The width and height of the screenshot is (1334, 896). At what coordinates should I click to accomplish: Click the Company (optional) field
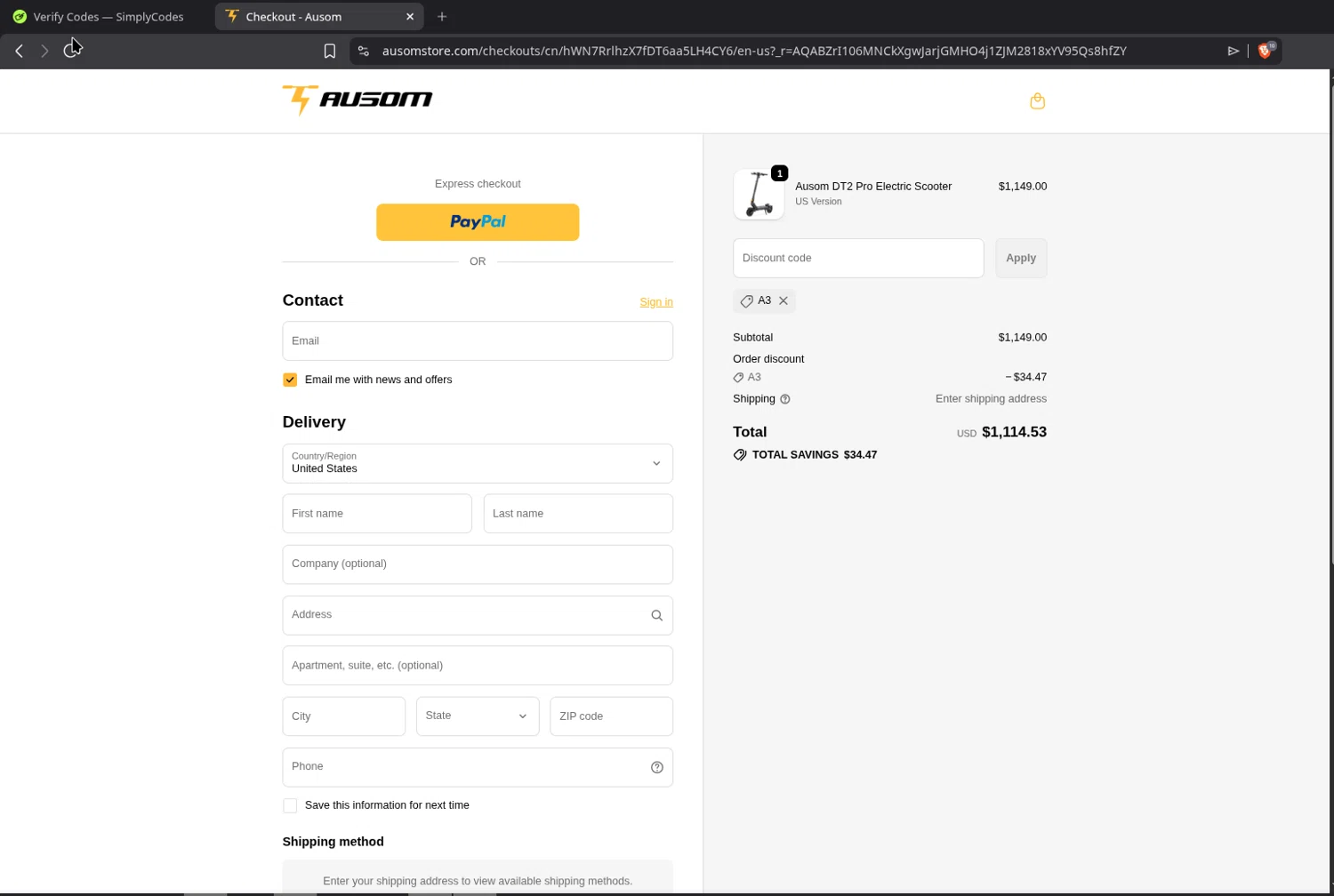click(x=478, y=564)
